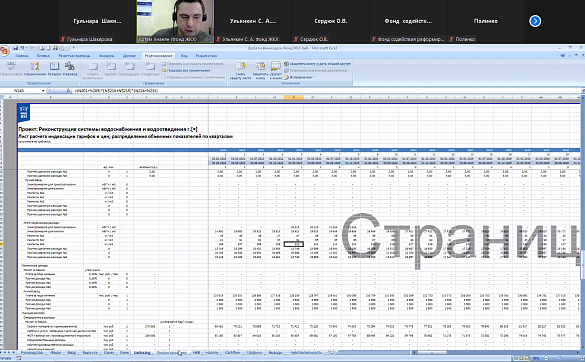Click the selected cell with thick border
Viewport: 585px width, 362px height.
point(294,244)
